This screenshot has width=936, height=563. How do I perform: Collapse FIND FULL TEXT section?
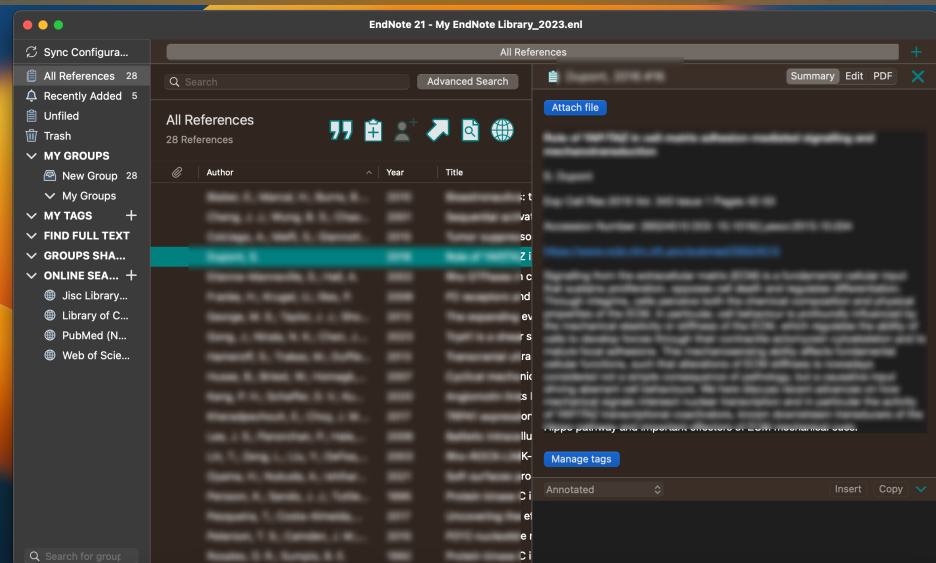coord(32,236)
